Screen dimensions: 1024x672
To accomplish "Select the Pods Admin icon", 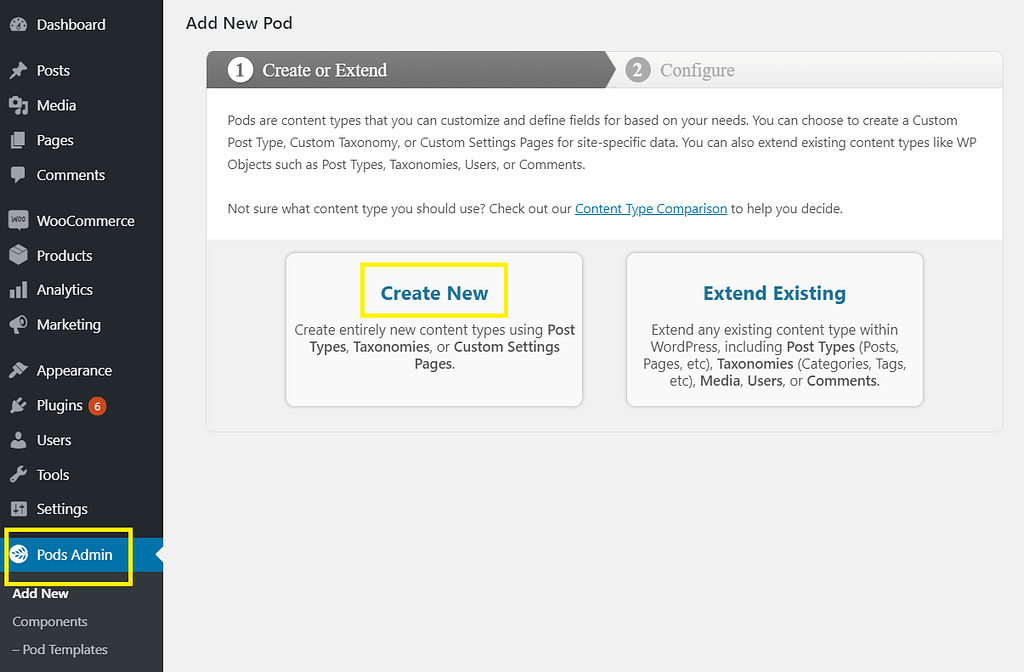I will tap(18, 554).
